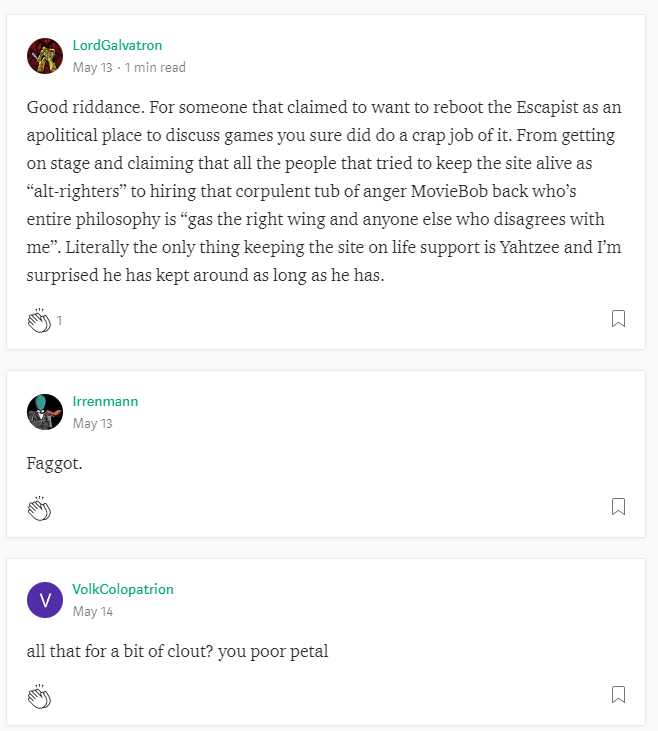Clap for VolkColopatrion's response

tap(39, 697)
